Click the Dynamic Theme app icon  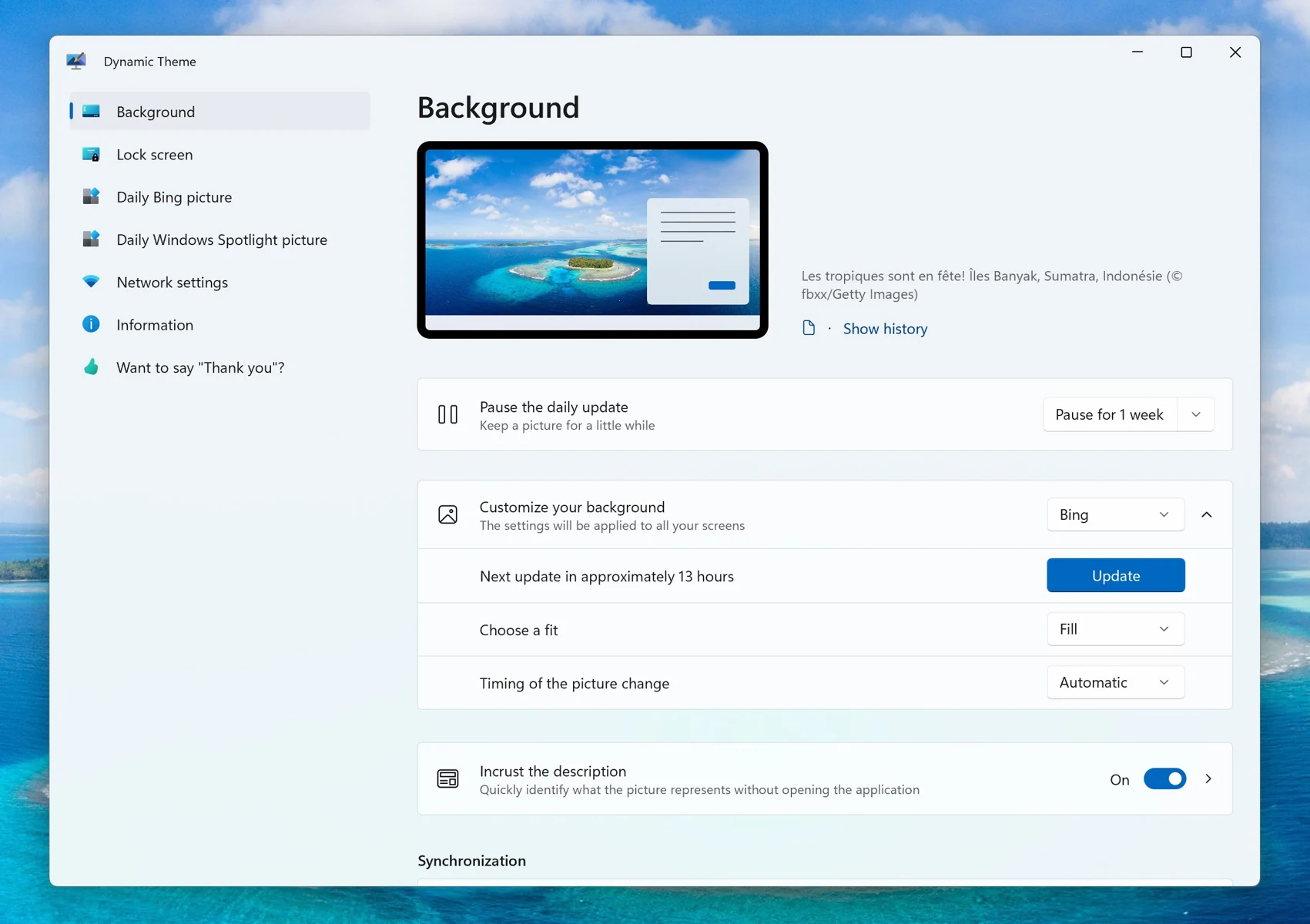click(x=76, y=61)
